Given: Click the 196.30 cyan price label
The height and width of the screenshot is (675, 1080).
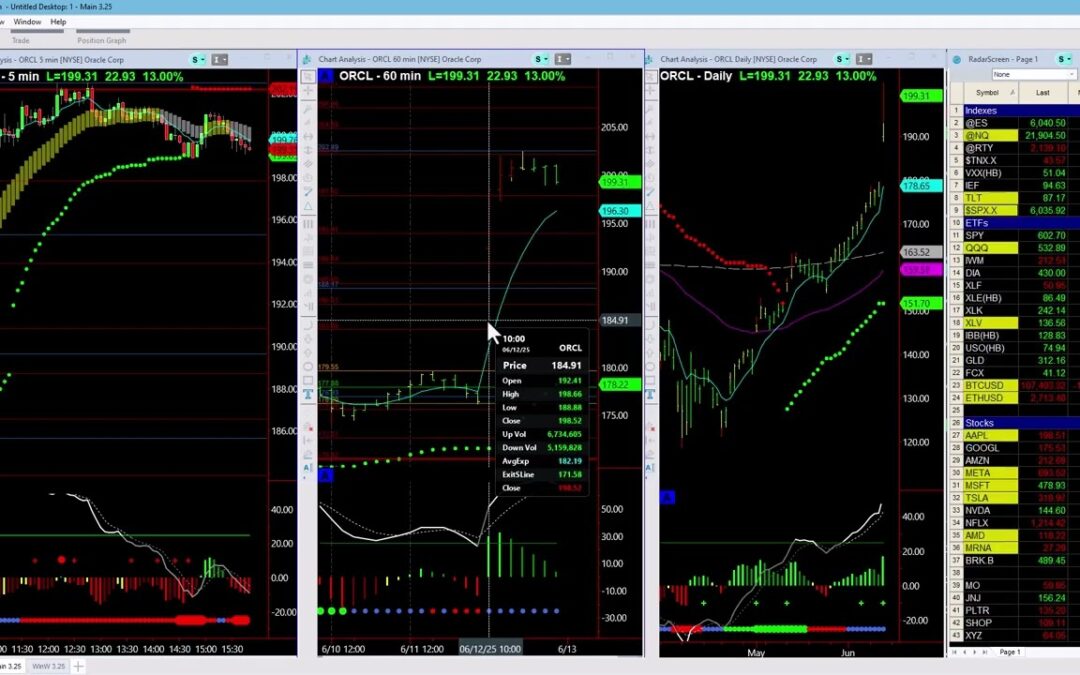Looking at the screenshot, I should [x=620, y=211].
